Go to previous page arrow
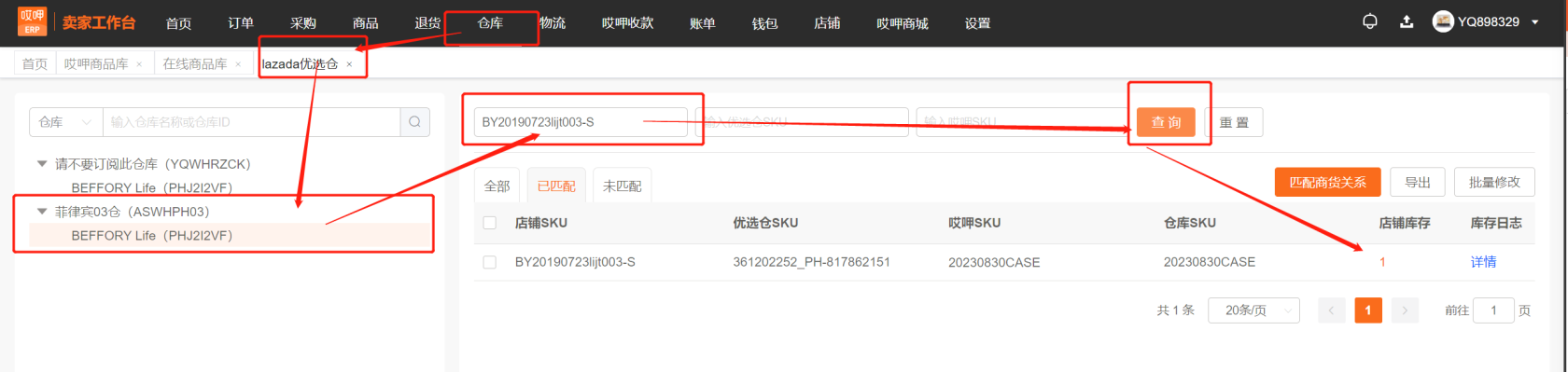The height and width of the screenshot is (372, 1568). pos(1331,310)
